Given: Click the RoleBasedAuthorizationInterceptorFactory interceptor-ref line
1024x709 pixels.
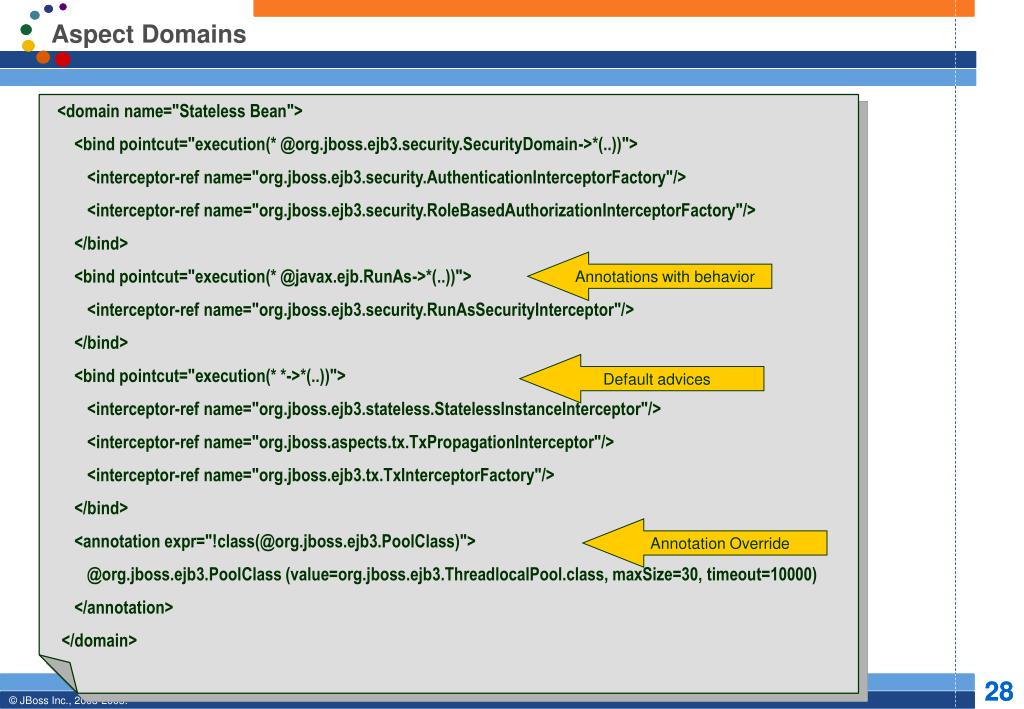Looking at the screenshot, I should [421, 211].
